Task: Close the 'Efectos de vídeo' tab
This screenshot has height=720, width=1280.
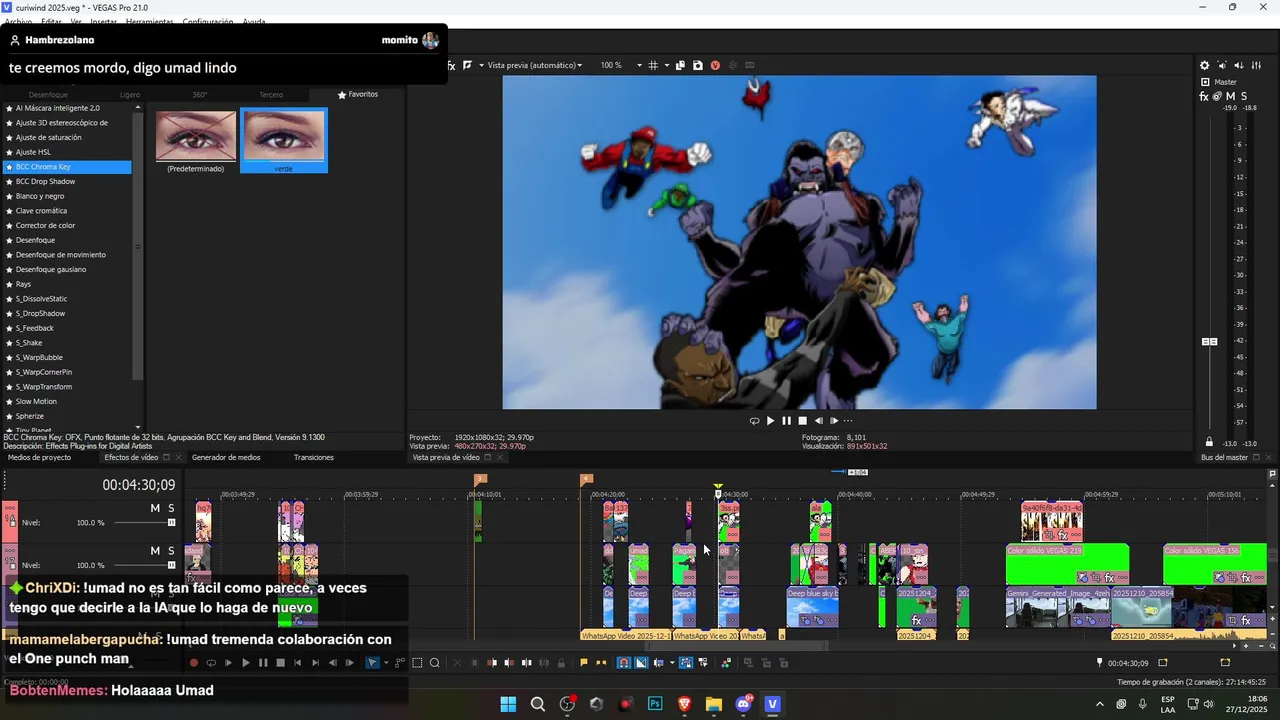Action: point(179,458)
